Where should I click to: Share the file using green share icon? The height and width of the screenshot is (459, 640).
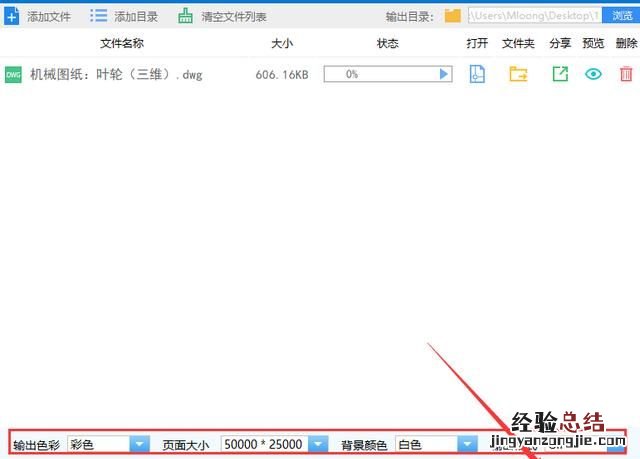[x=560, y=74]
